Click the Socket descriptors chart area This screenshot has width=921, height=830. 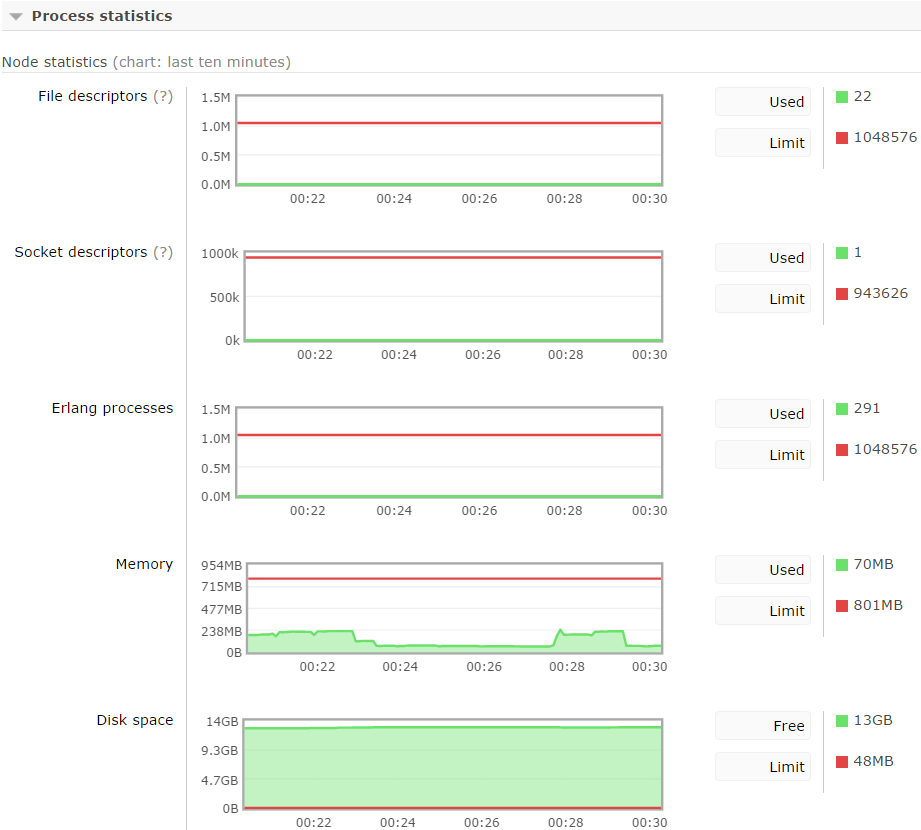click(453, 296)
